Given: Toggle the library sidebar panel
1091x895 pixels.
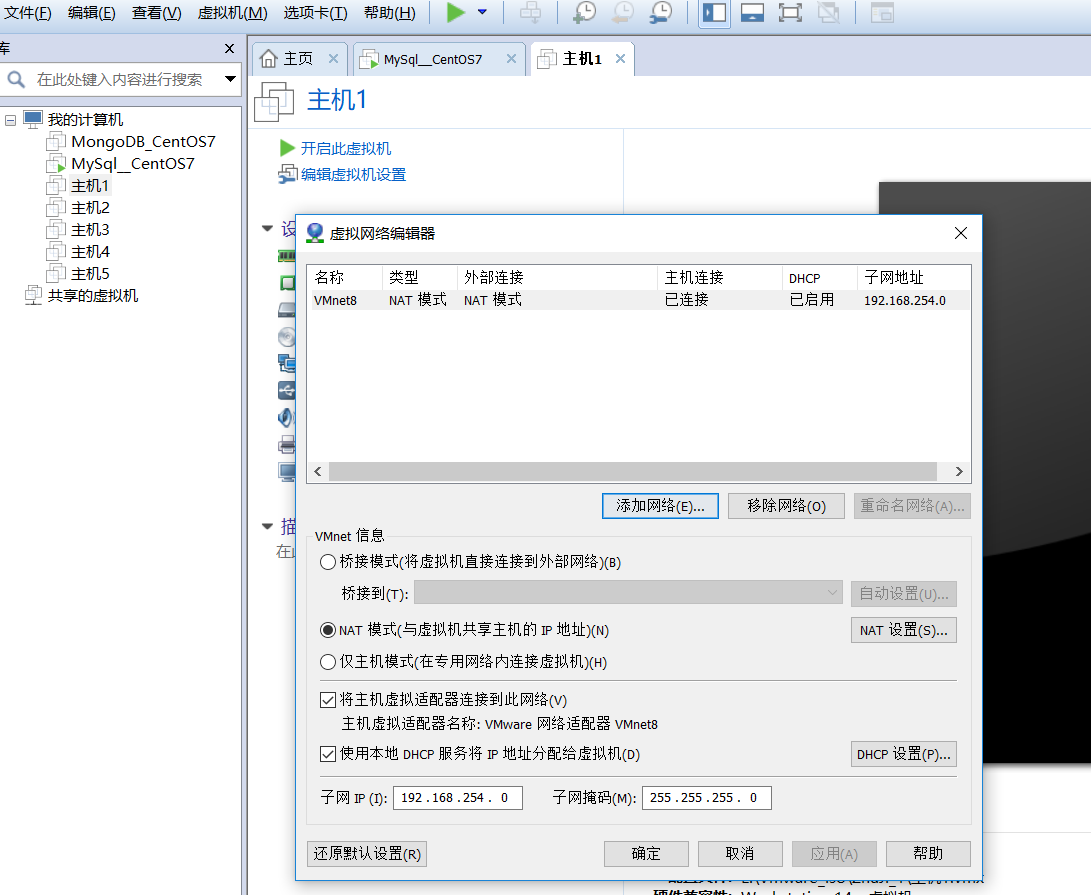Looking at the screenshot, I should (x=714, y=14).
